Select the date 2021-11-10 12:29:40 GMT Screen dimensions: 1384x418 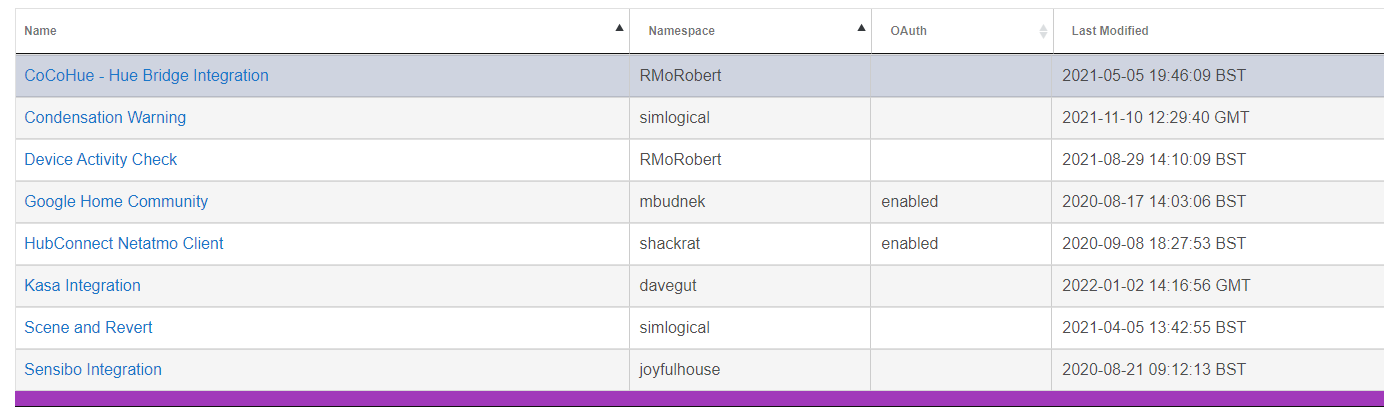pyautogui.click(x=1156, y=118)
